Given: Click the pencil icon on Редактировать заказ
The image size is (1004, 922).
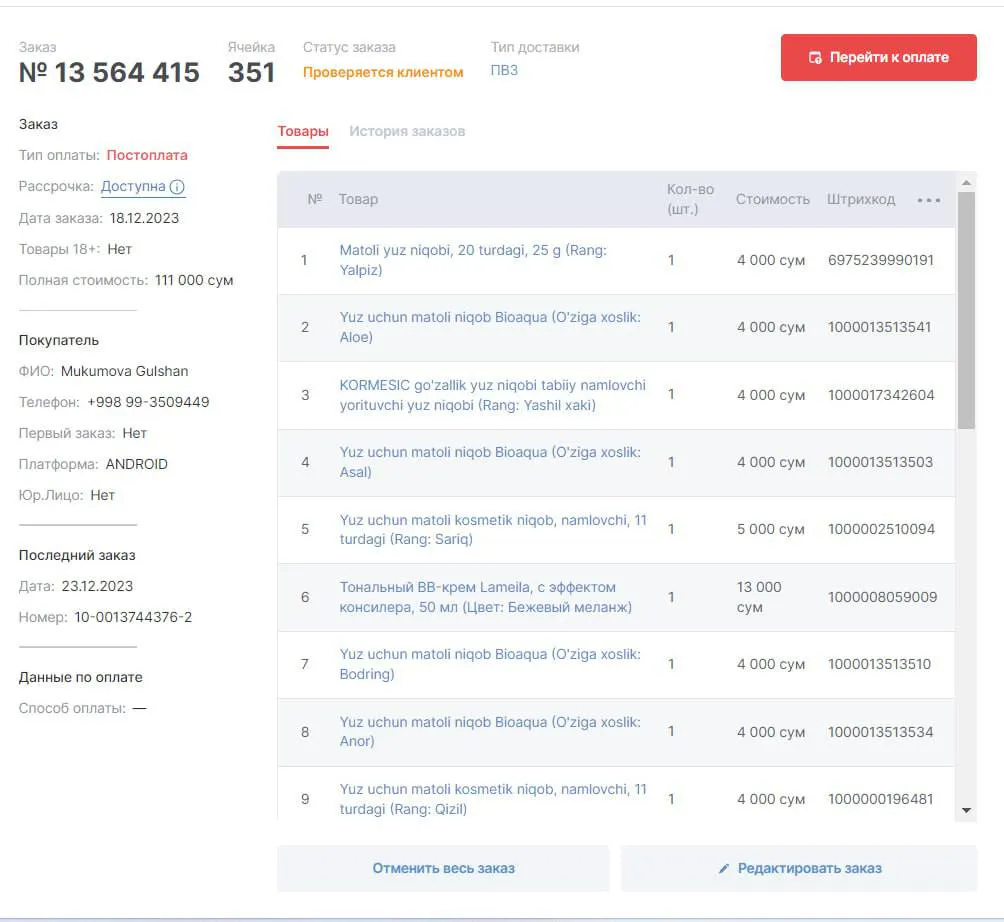Looking at the screenshot, I should [724, 869].
